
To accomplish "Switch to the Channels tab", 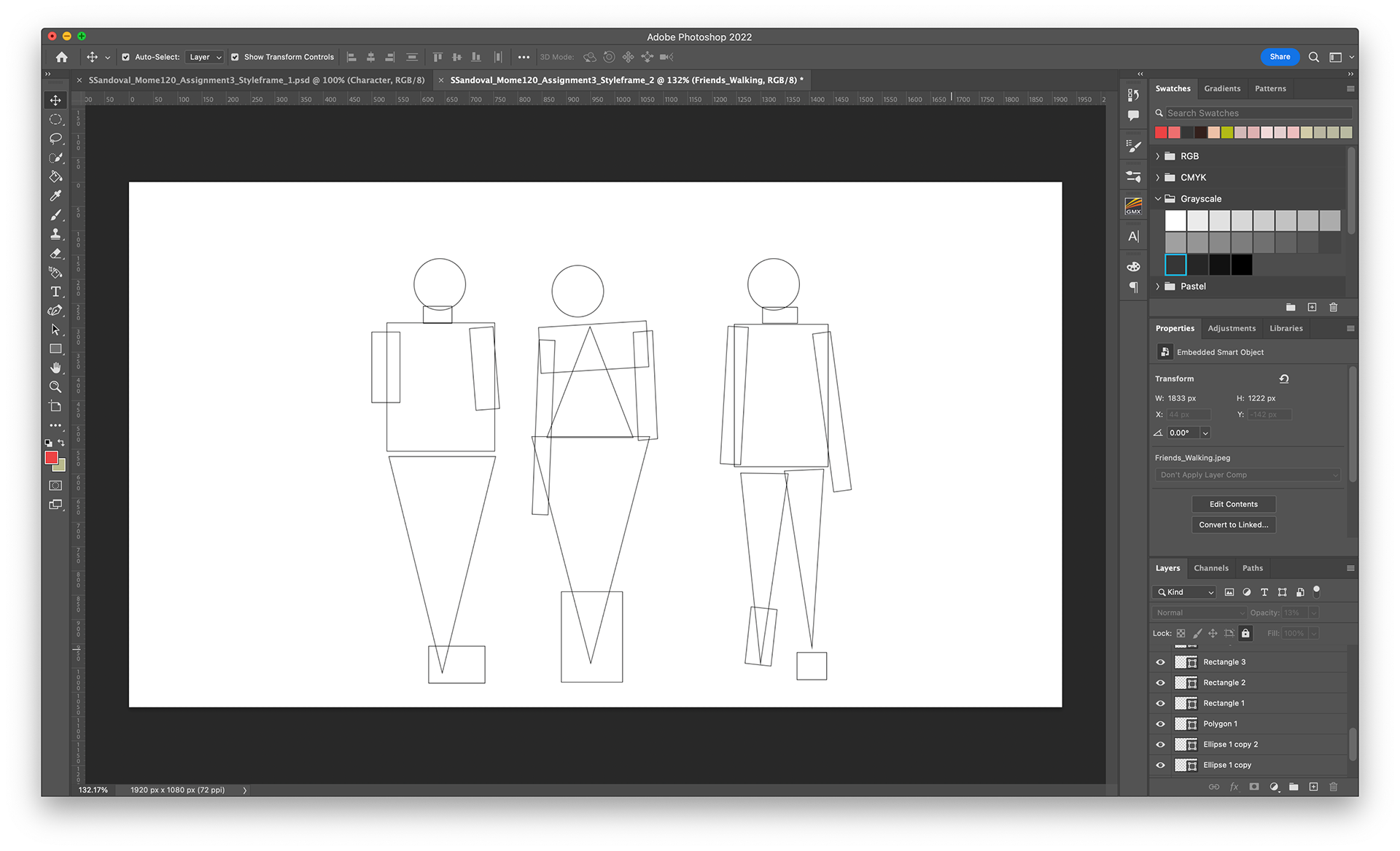I will coord(1210,568).
